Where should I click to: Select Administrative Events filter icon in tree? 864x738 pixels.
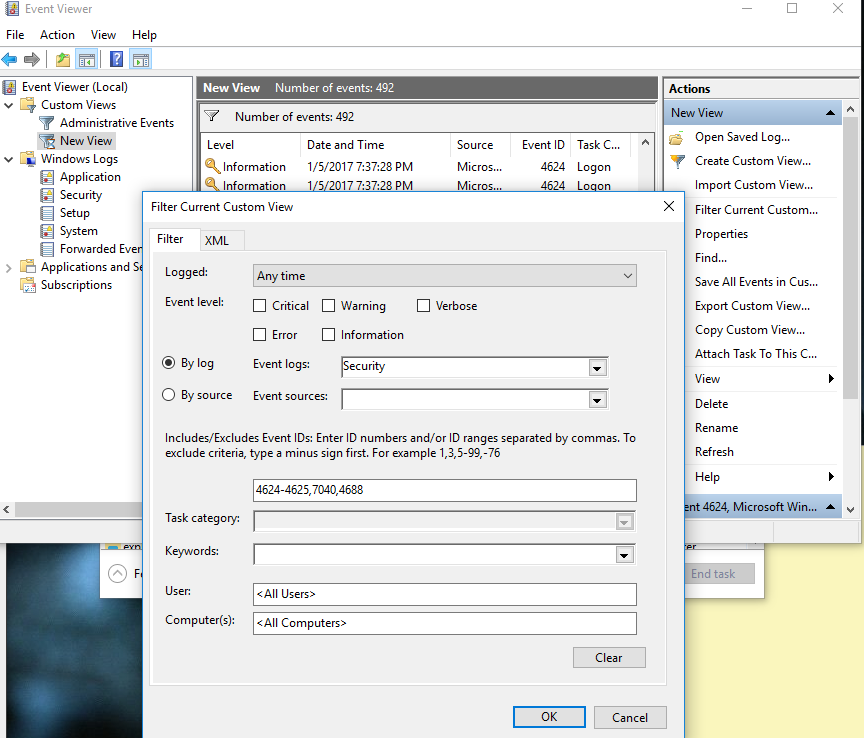click(47, 123)
